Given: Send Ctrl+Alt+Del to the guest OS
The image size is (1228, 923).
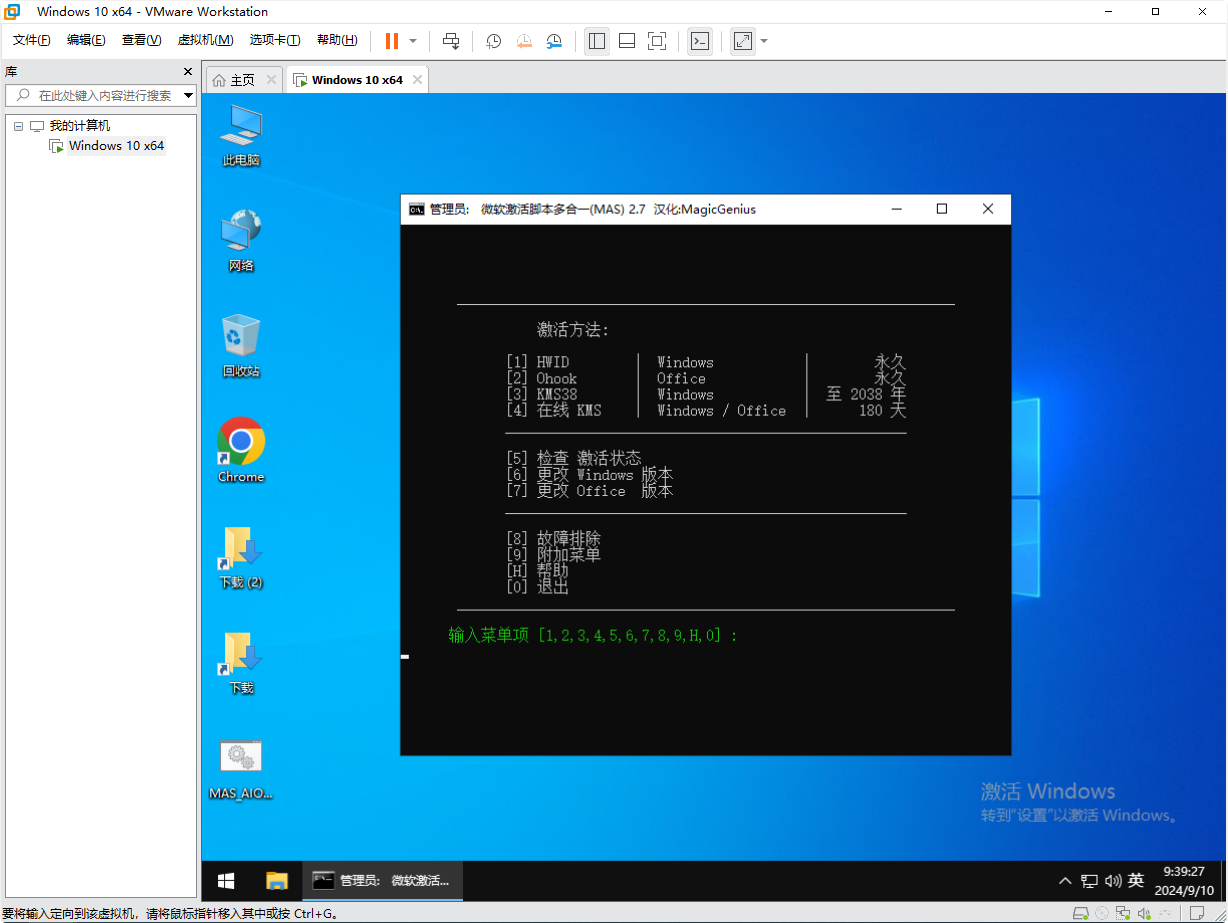Looking at the screenshot, I should [451, 41].
